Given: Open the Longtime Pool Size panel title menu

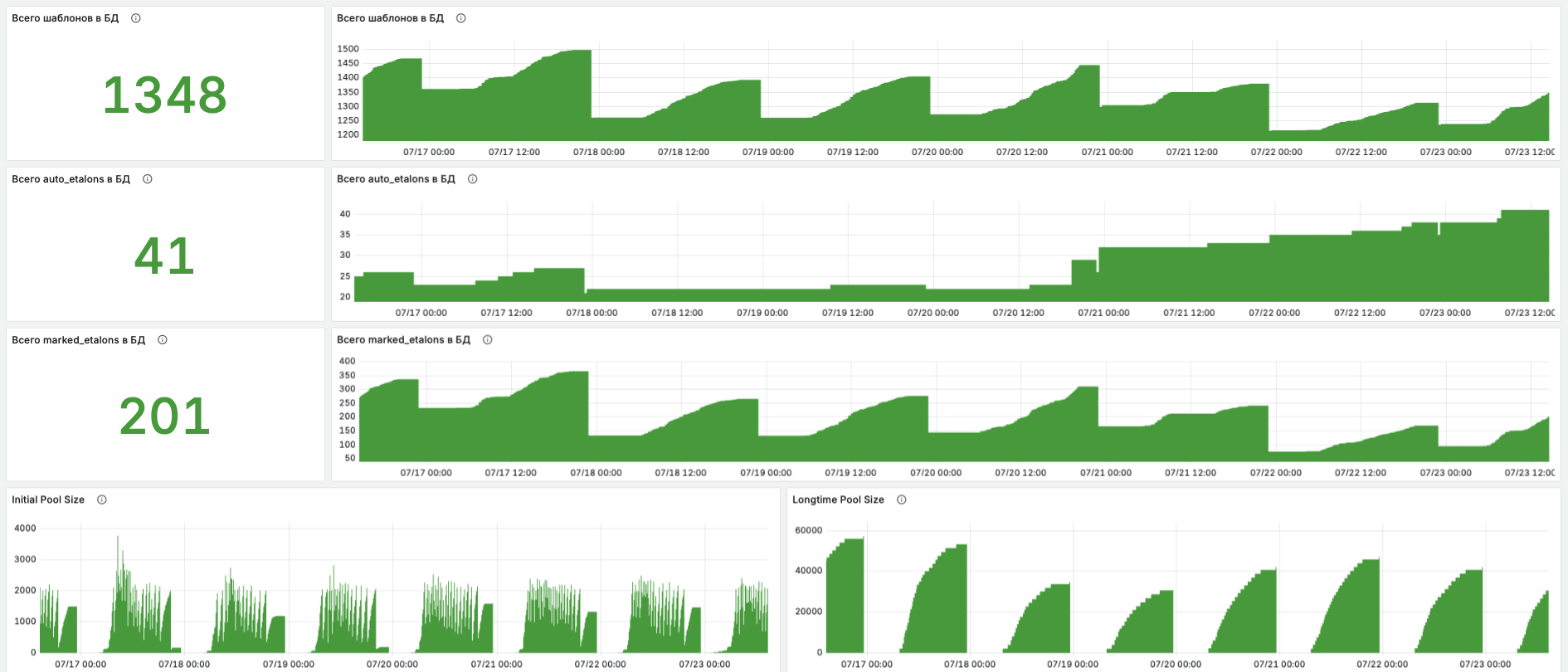Looking at the screenshot, I should [x=838, y=500].
